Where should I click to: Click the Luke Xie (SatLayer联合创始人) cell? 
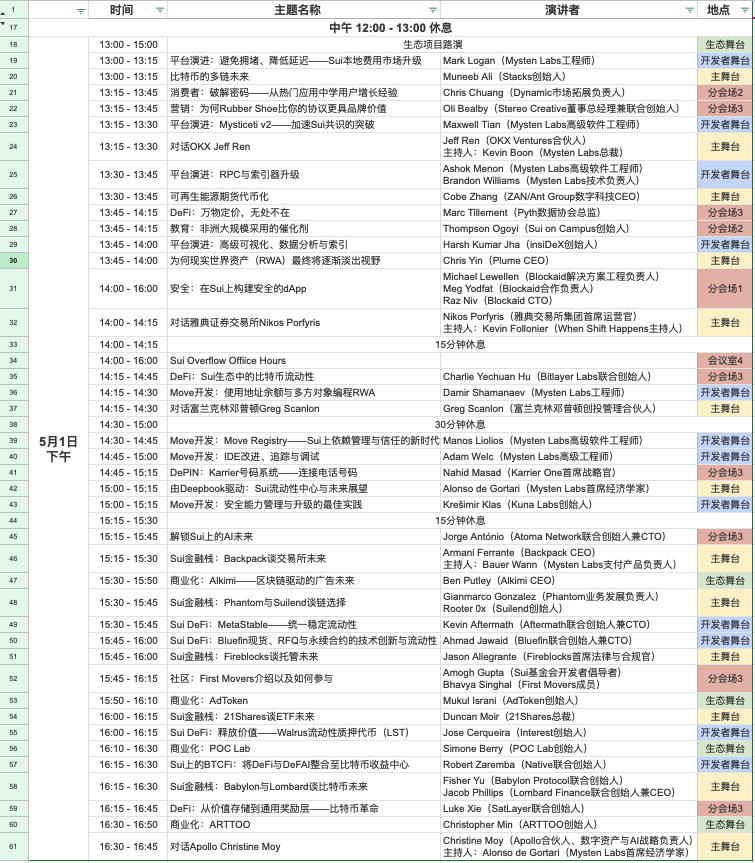tap(568, 809)
